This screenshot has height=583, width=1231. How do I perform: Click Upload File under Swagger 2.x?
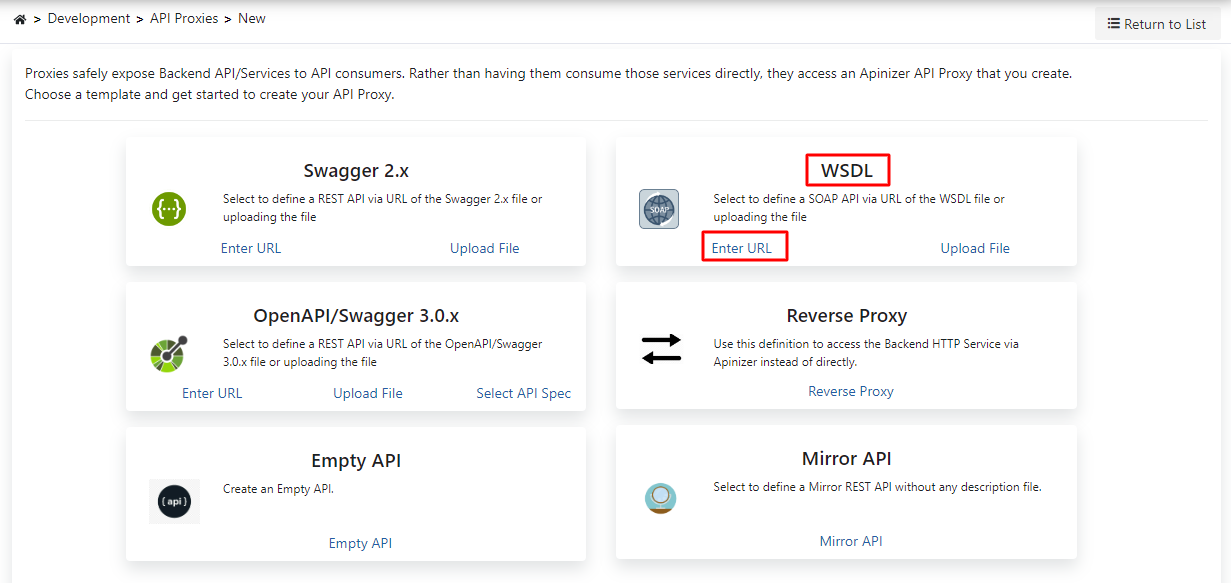click(485, 248)
